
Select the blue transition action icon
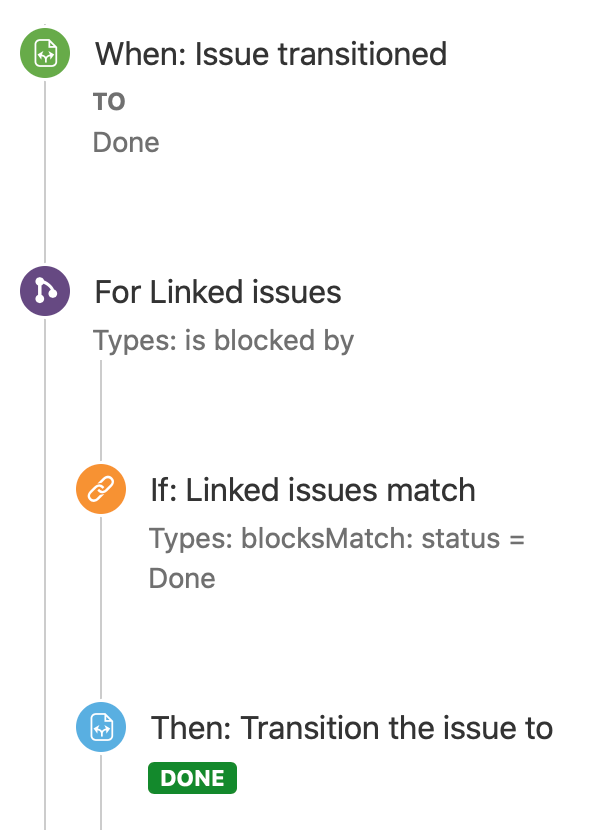click(101, 728)
